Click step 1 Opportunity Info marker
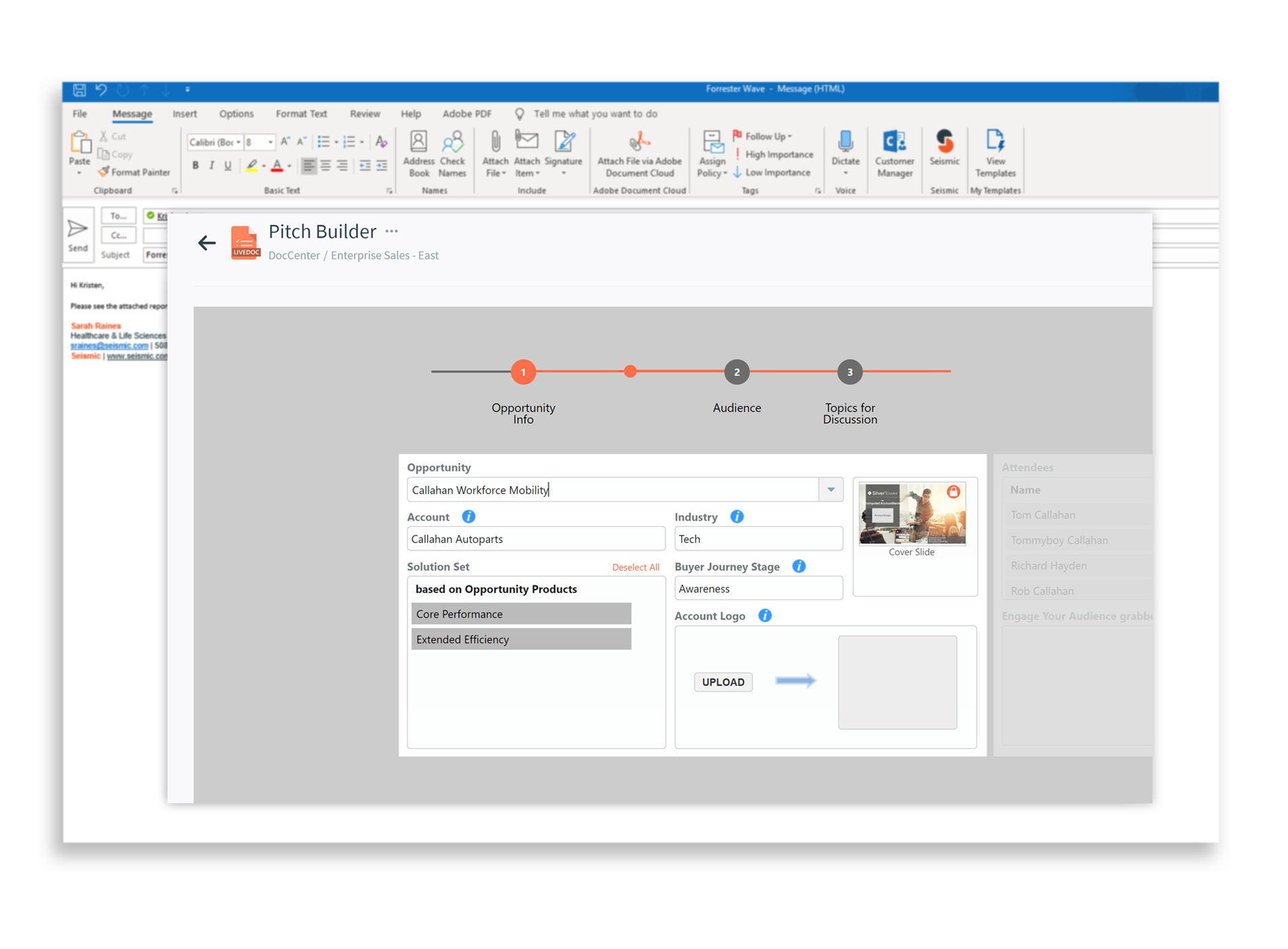1288x949 pixels. coord(523,371)
